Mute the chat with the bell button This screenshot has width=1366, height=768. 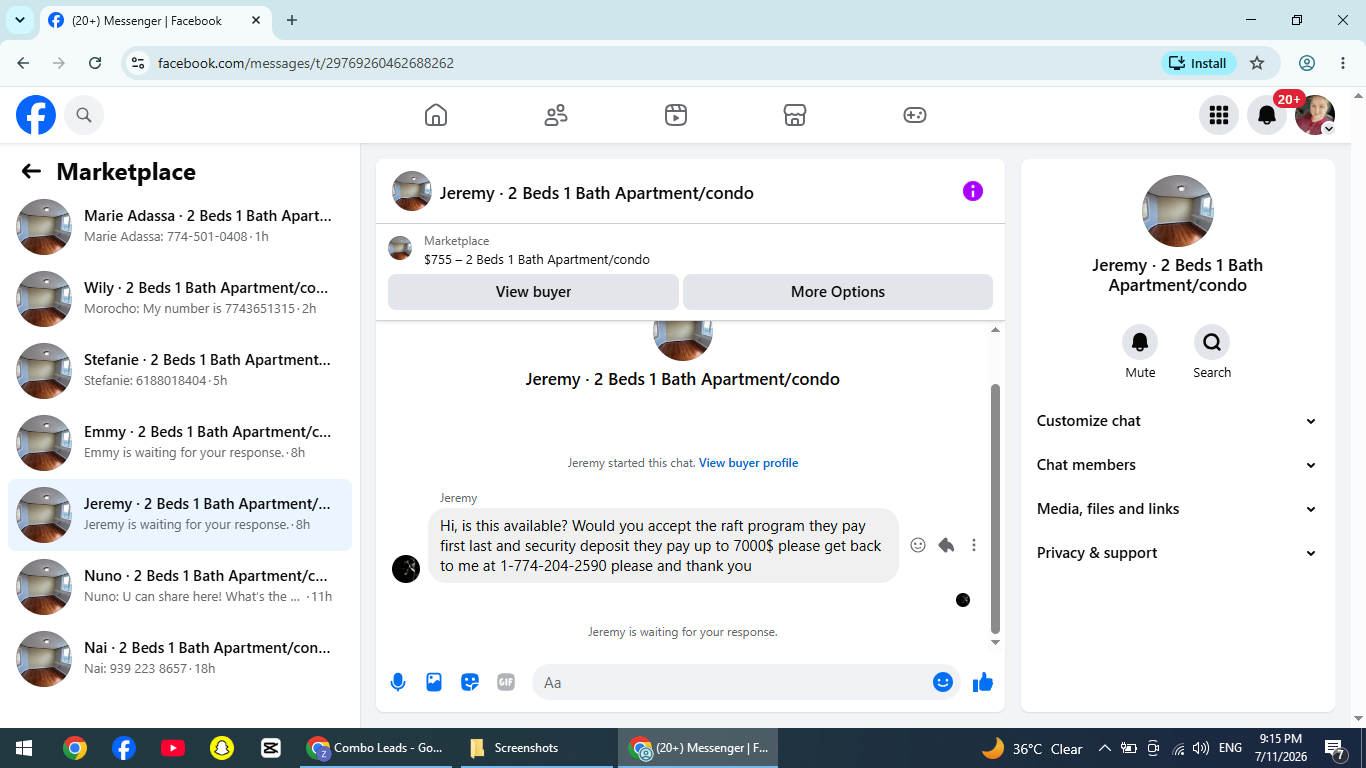coord(1140,342)
